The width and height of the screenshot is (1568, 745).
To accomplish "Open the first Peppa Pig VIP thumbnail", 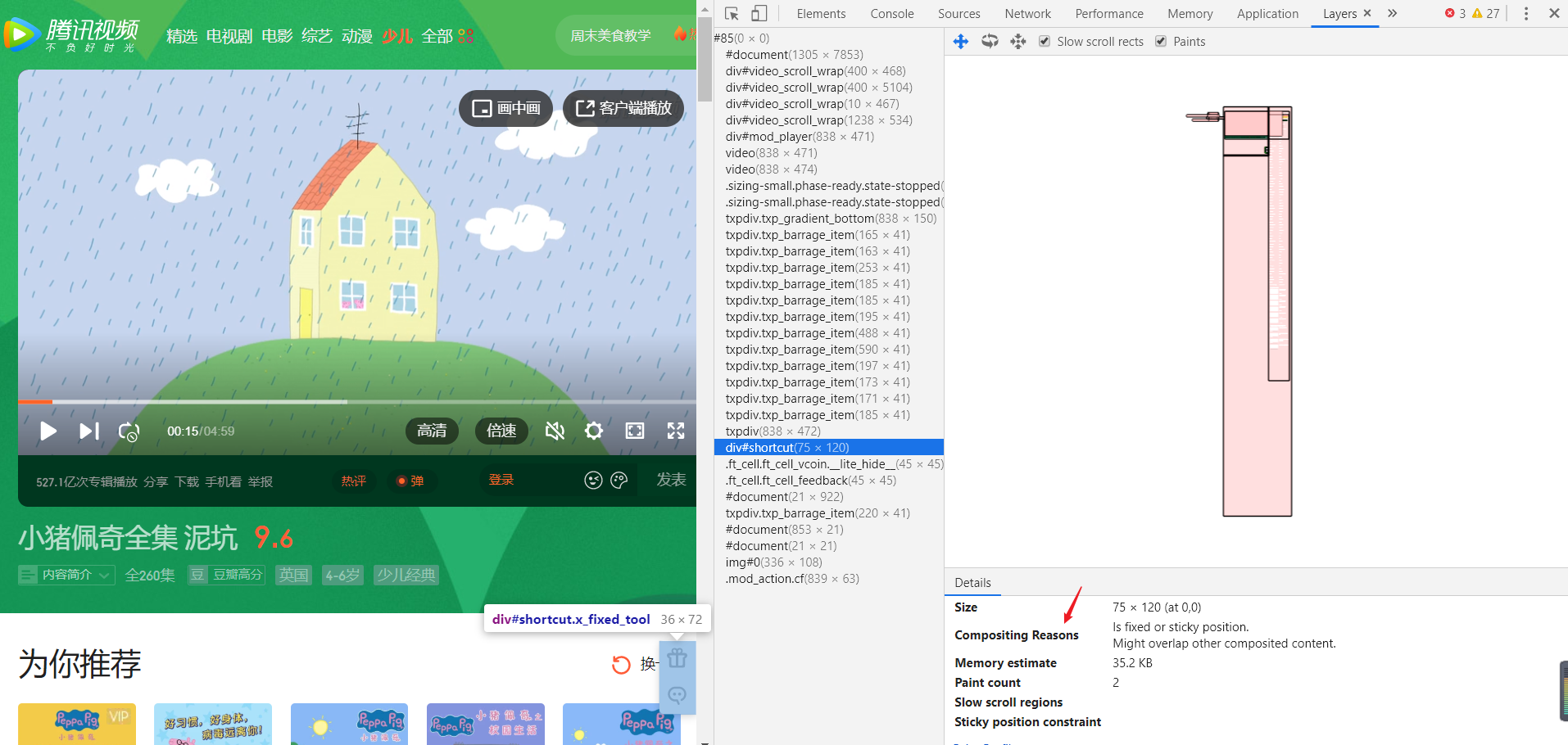I will (77, 724).
